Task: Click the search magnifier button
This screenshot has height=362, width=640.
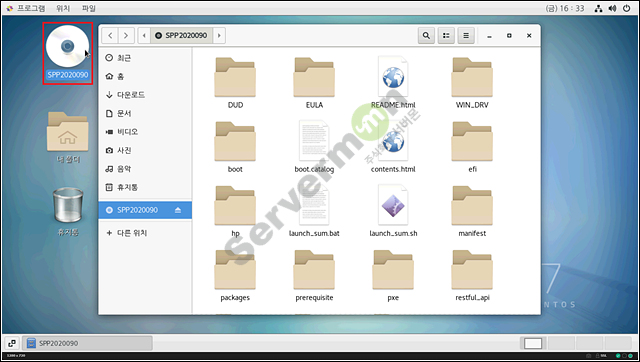Action: tap(426, 36)
